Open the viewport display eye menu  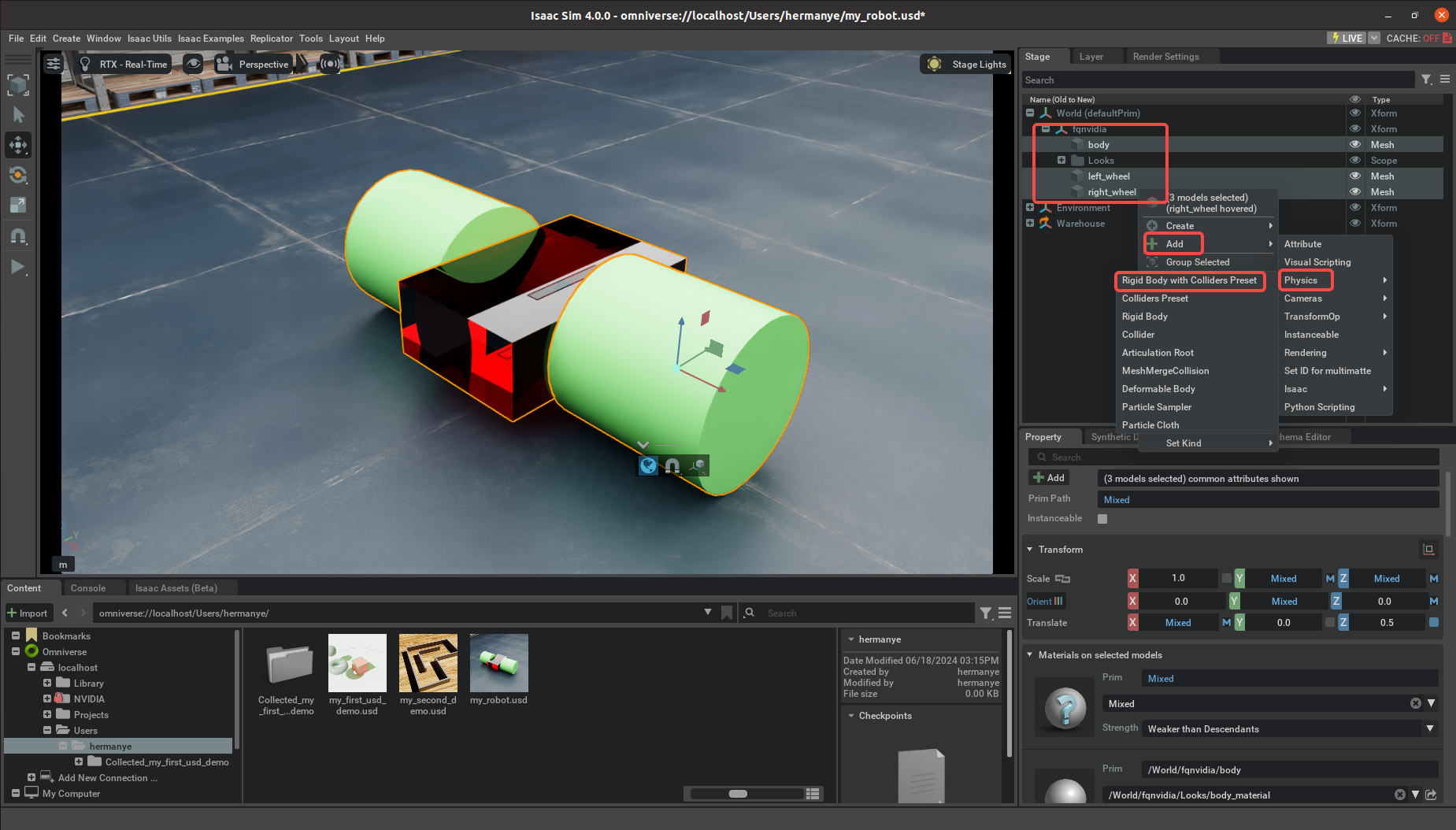pos(193,64)
